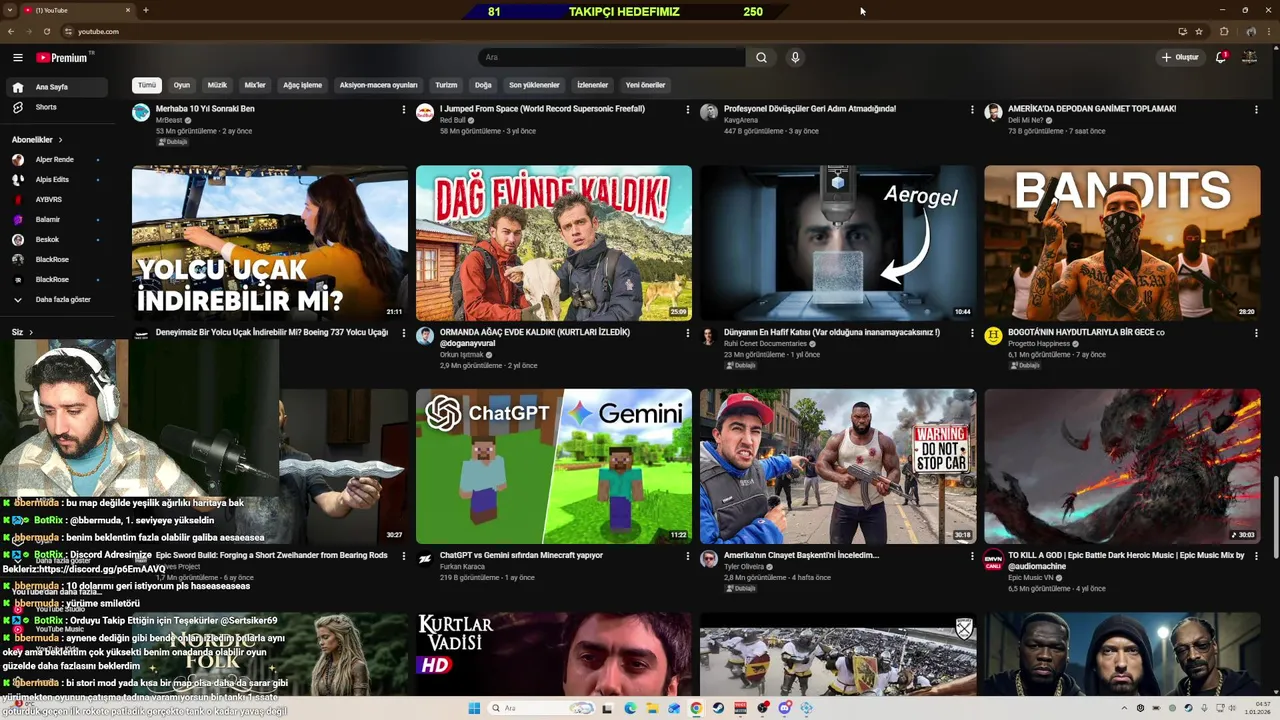Viewport: 1280px width, 720px height.
Task: Open options for TO KILL A GOD video
Action: tap(1256, 557)
